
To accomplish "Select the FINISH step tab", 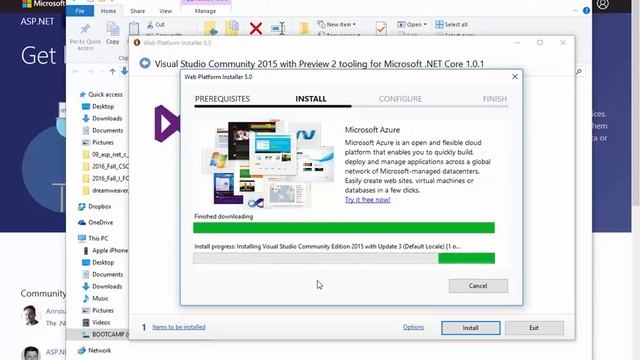I will (x=495, y=99).
